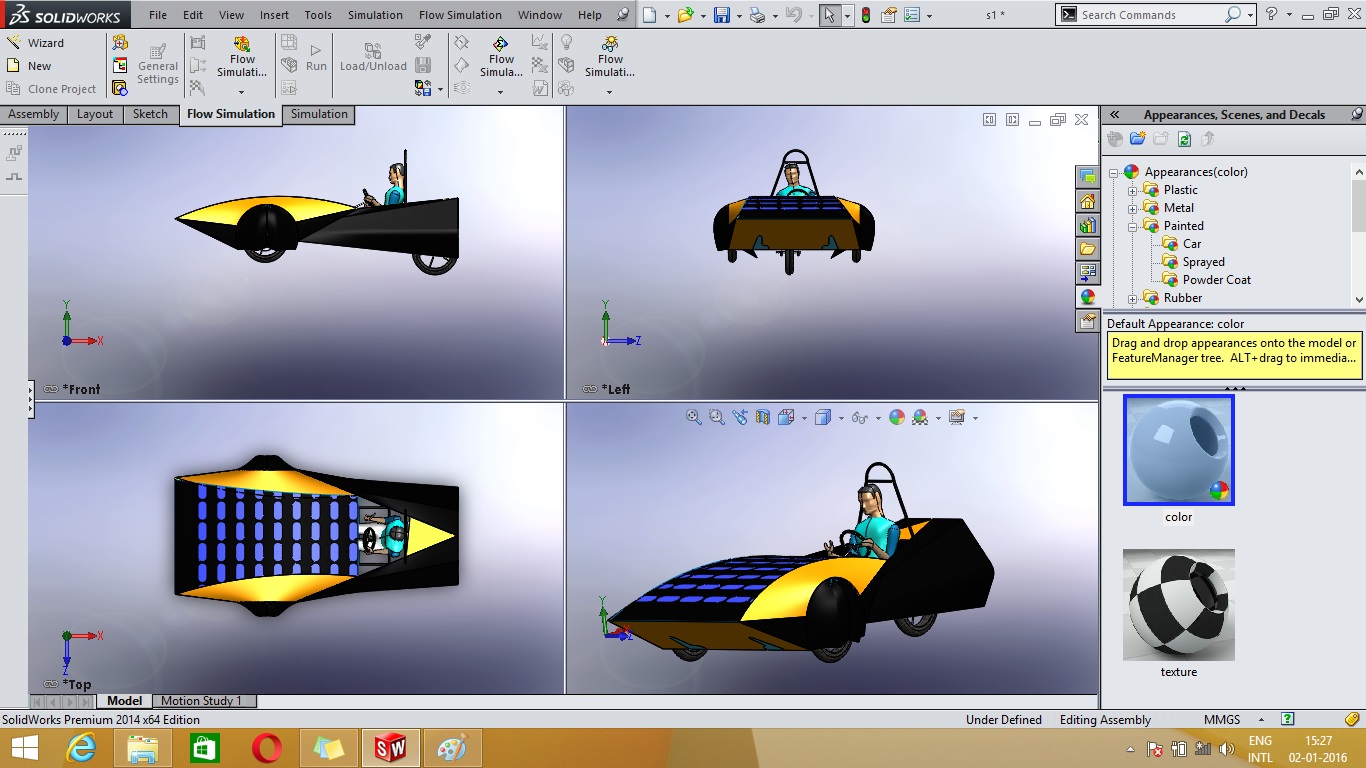Click the Previous View icon
The width and height of the screenshot is (1366, 768).
coord(739,417)
